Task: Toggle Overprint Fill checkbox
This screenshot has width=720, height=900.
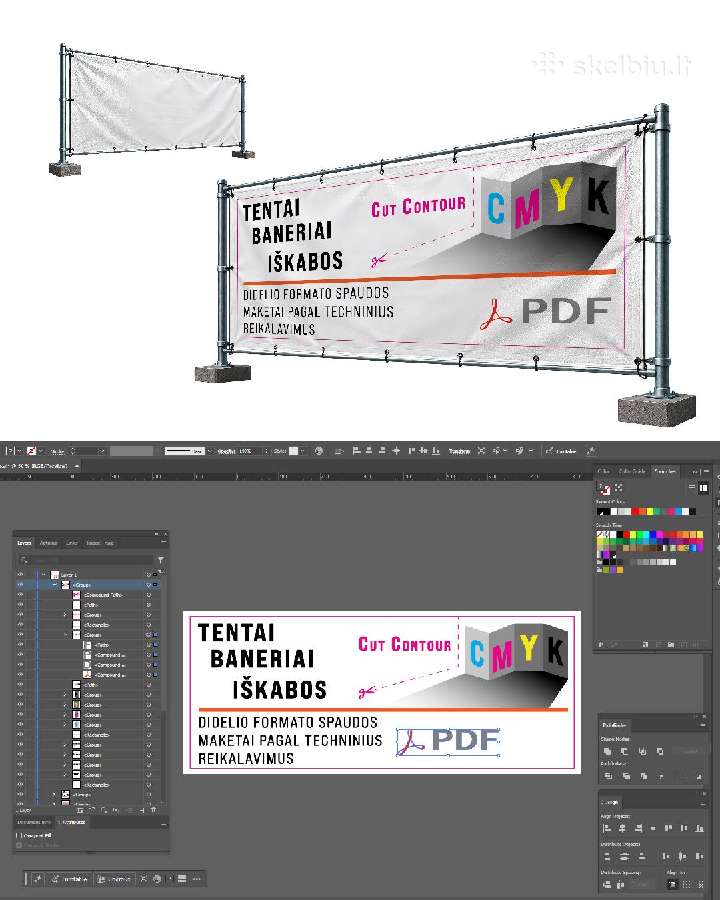Action: click(19, 835)
